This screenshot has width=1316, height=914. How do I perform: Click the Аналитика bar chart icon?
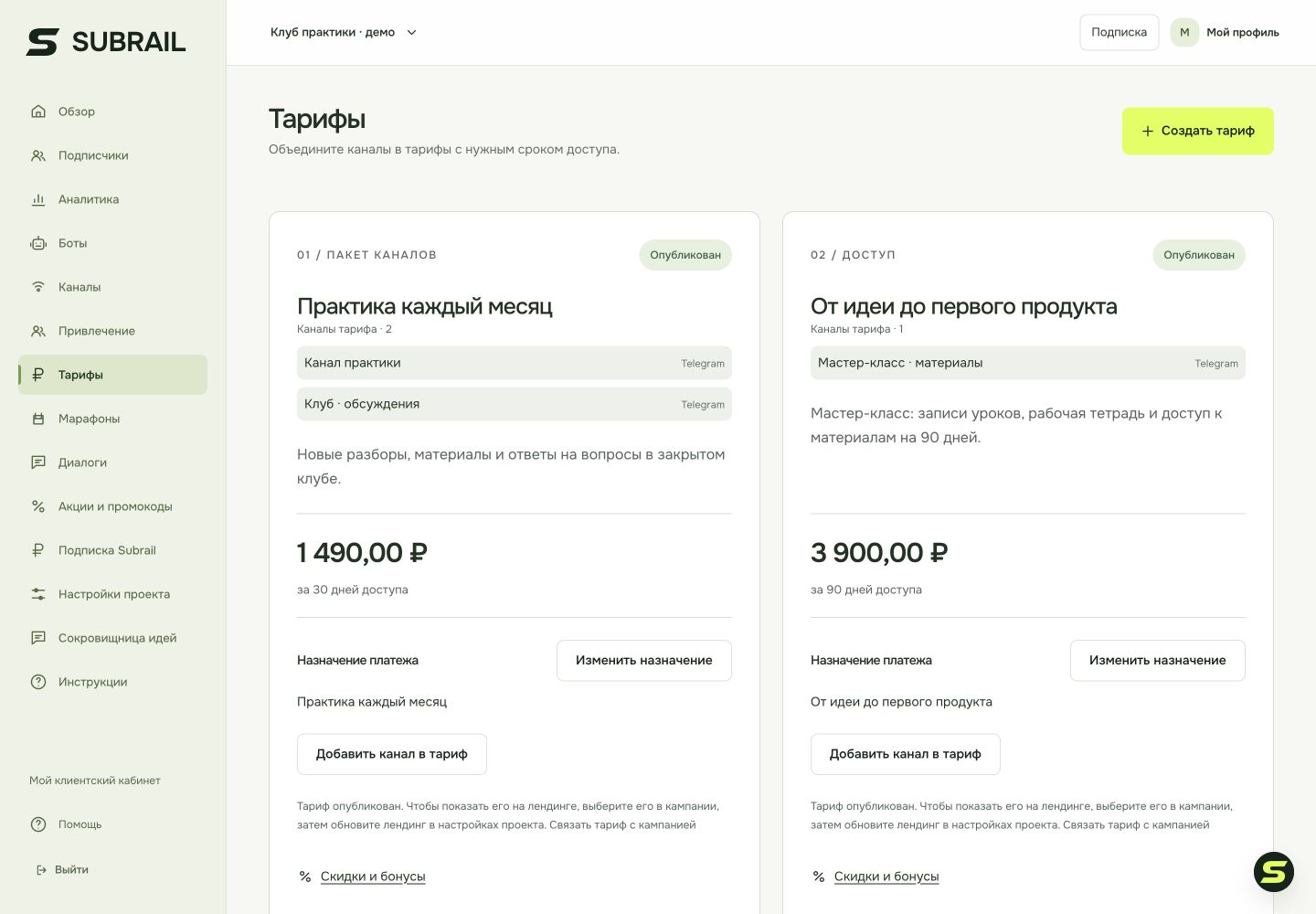pyautogui.click(x=38, y=199)
